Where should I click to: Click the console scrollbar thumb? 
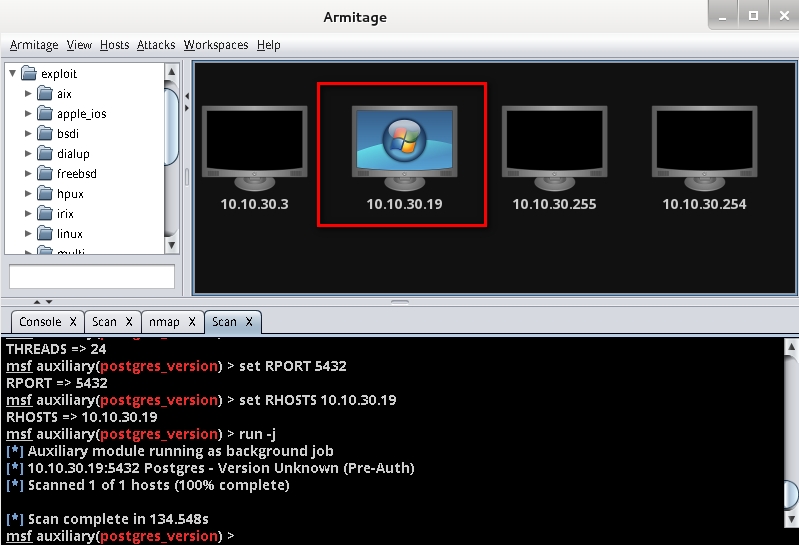[791, 494]
